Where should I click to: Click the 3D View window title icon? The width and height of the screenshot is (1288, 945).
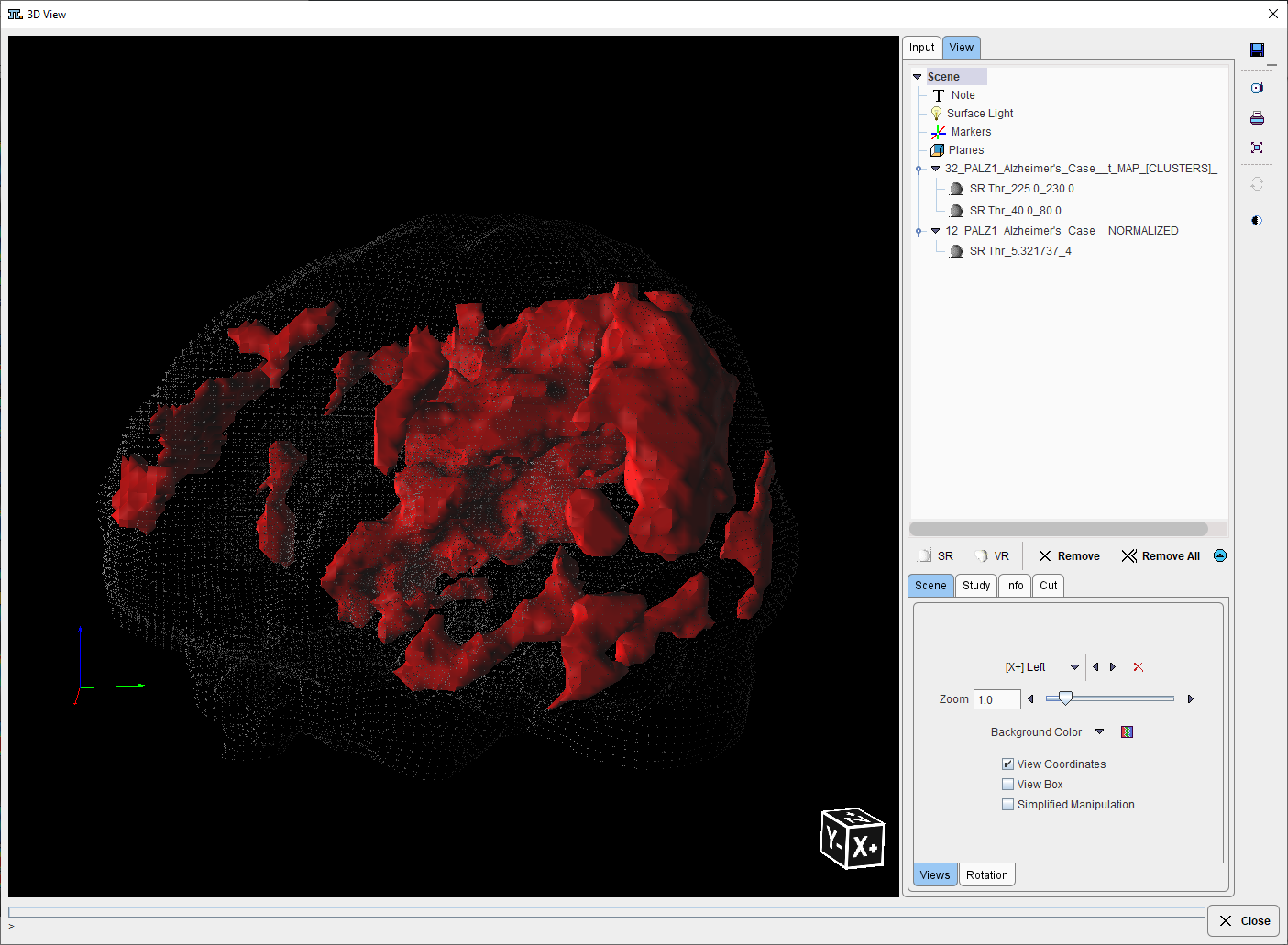[x=15, y=15]
